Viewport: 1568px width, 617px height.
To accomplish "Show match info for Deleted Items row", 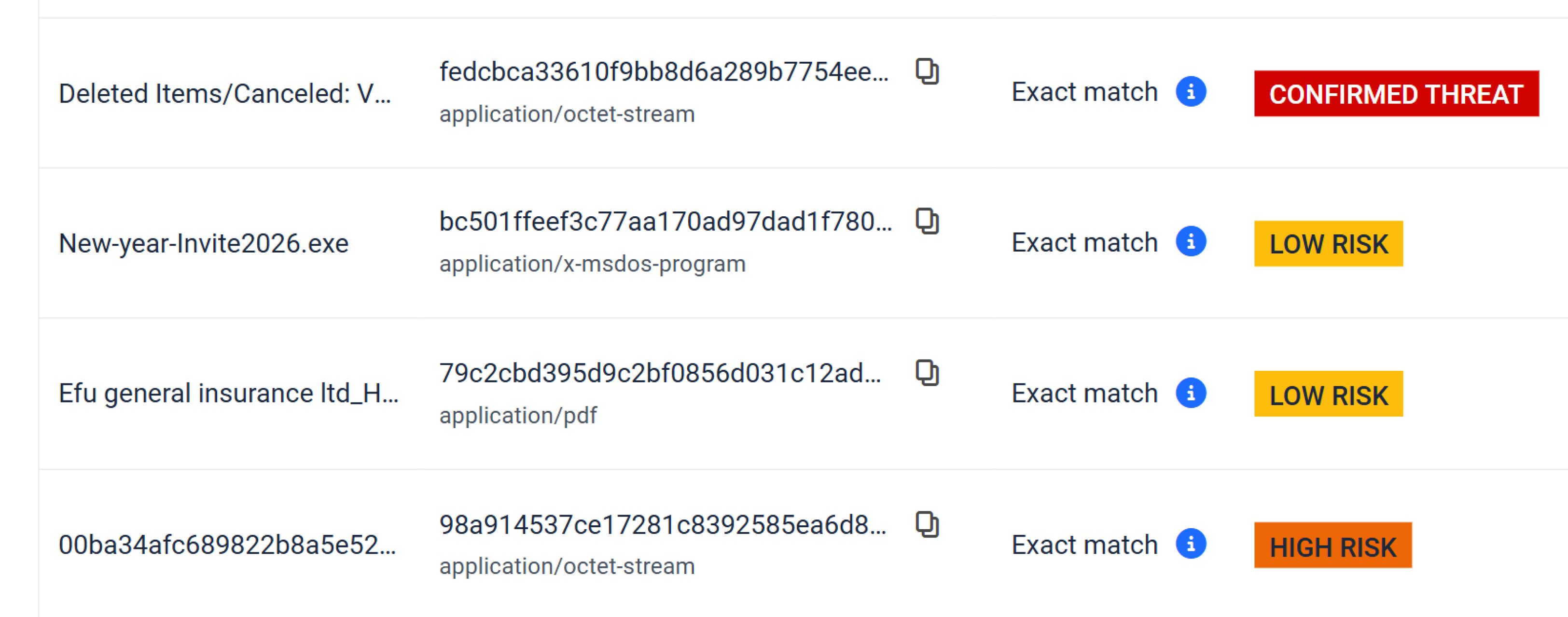I will (x=1191, y=92).
